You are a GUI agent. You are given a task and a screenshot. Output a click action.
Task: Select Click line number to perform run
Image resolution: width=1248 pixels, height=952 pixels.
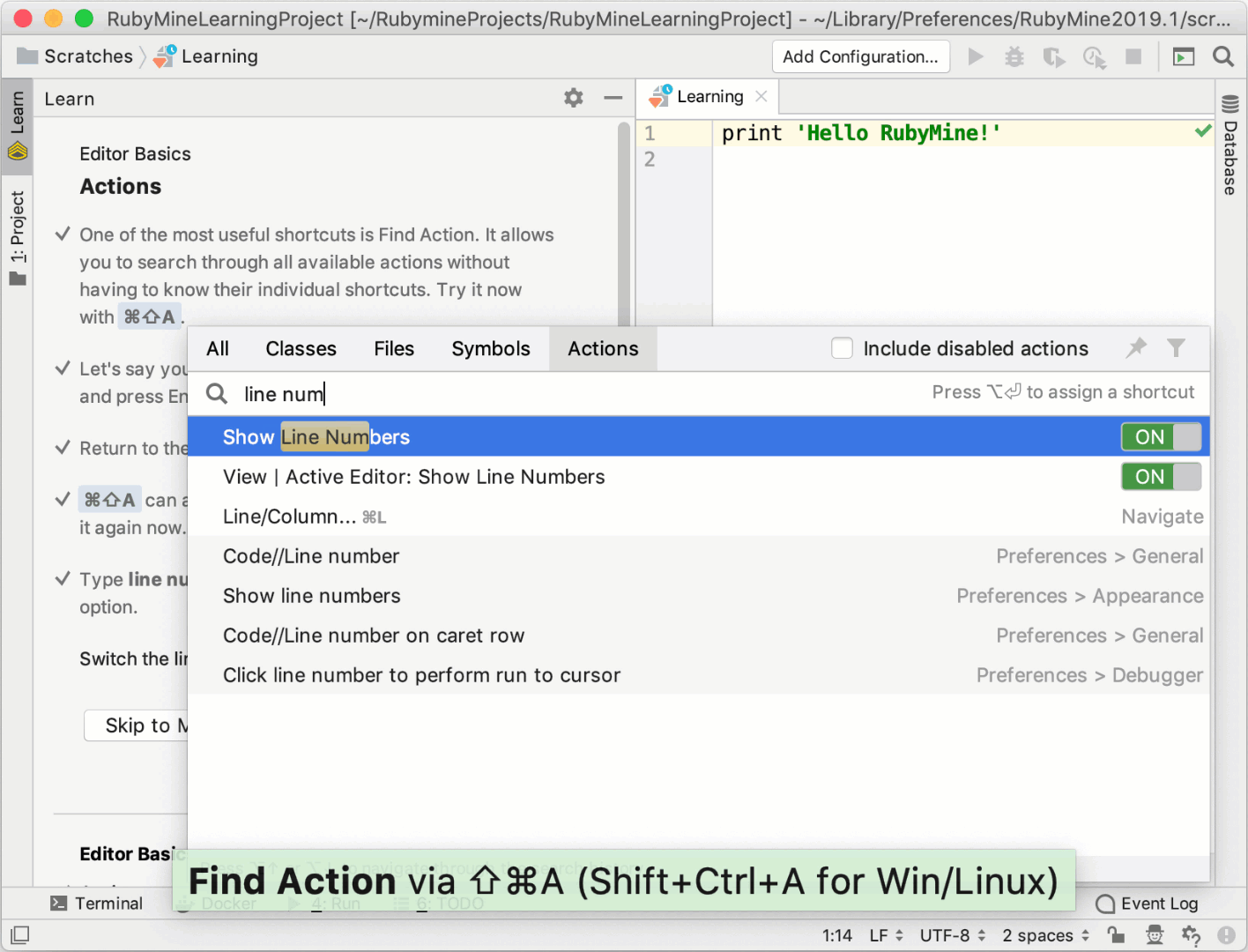coord(699,675)
